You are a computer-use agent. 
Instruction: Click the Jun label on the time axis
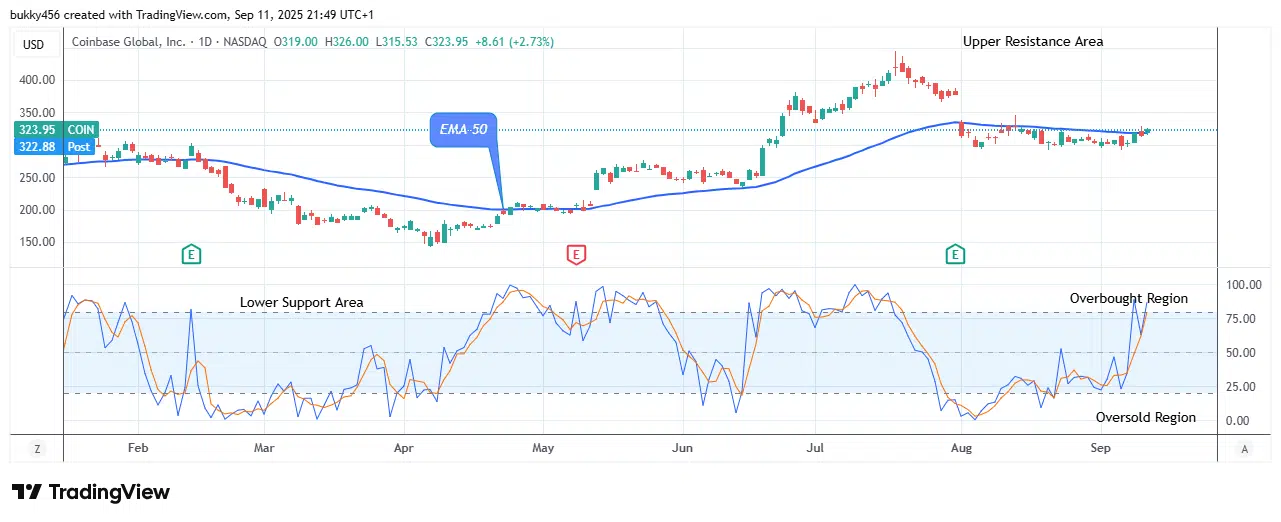point(682,449)
